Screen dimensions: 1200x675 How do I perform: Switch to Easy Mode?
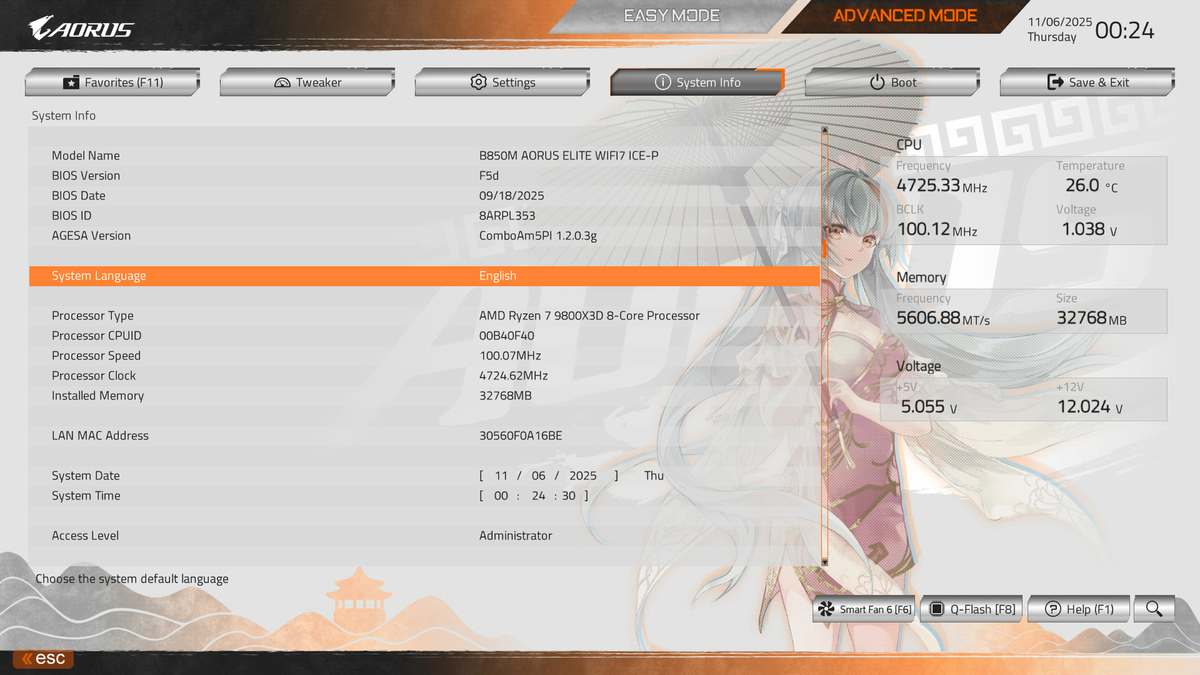[671, 16]
